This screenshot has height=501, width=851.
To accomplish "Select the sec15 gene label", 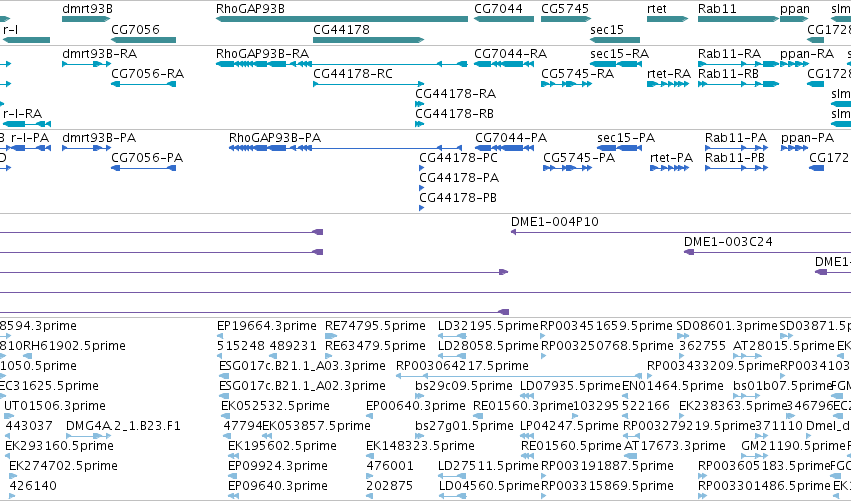I will point(607,29).
